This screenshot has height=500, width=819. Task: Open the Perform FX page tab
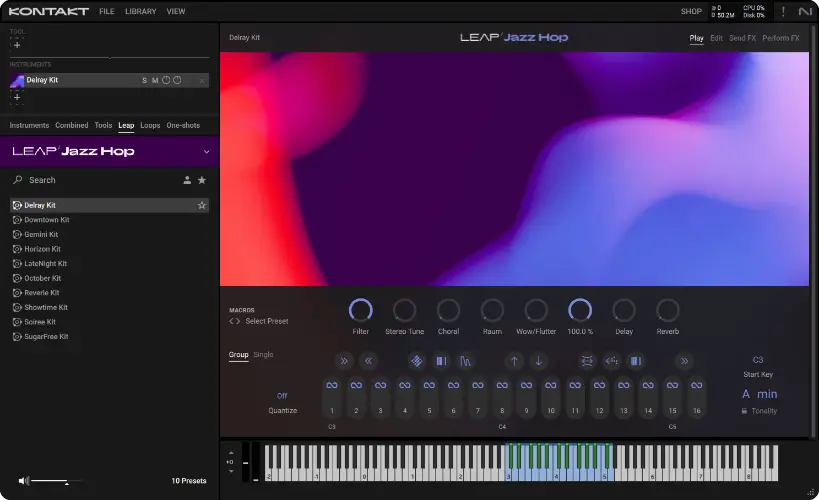pyautogui.click(x=780, y=38)
